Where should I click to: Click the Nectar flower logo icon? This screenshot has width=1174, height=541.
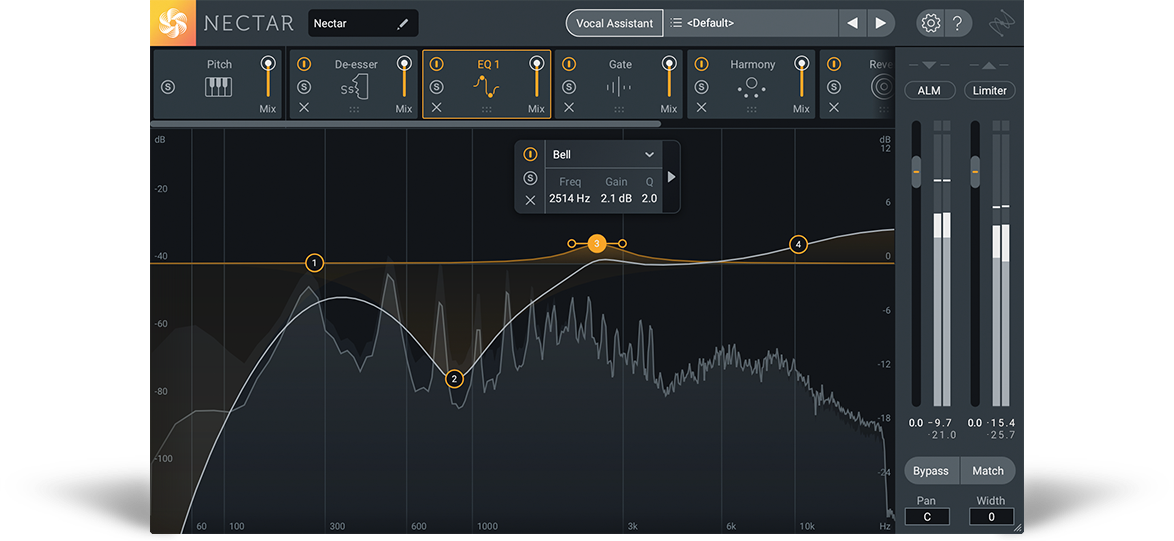pyautogui.click(x=172, y=23)
